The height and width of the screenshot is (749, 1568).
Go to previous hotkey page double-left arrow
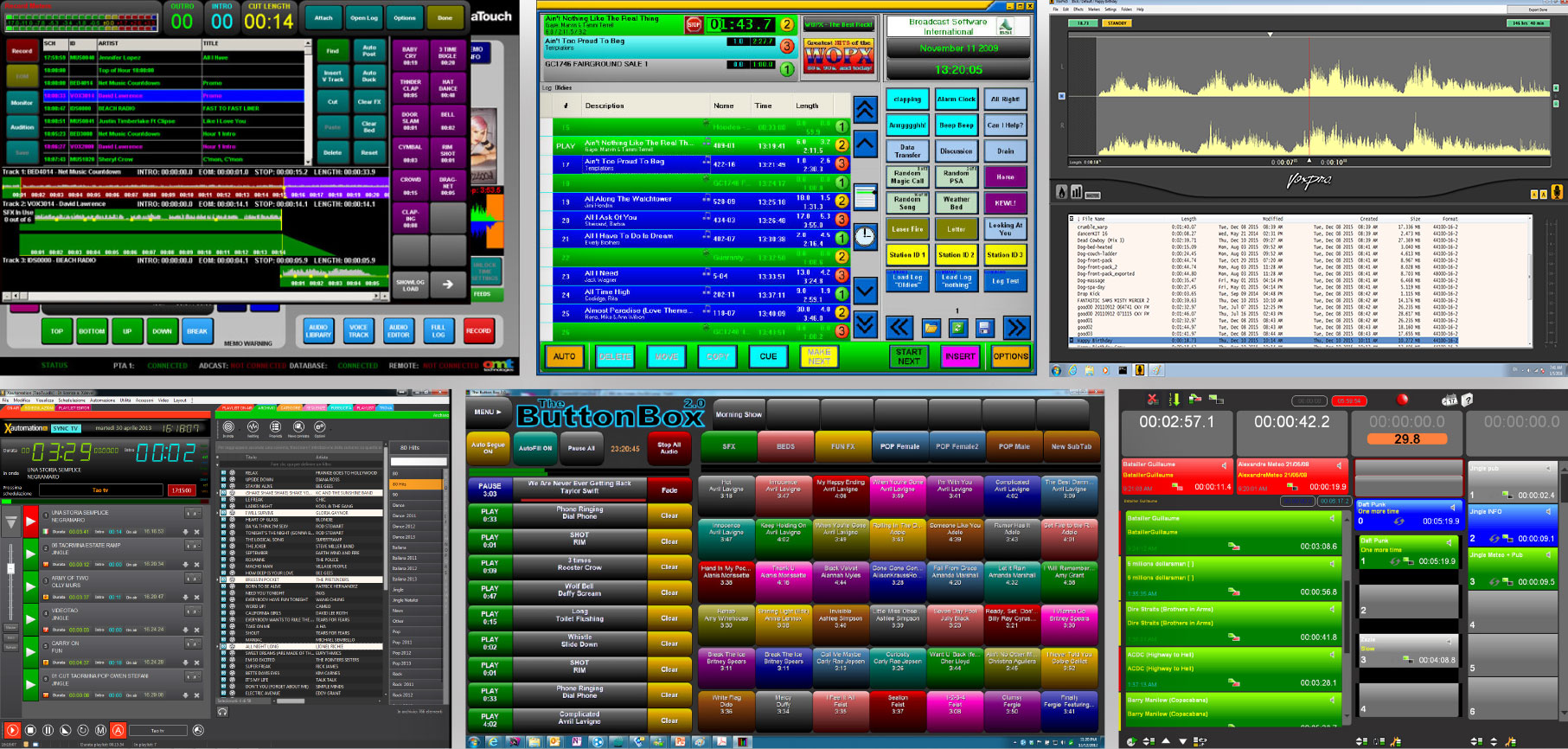coord(899,327)
